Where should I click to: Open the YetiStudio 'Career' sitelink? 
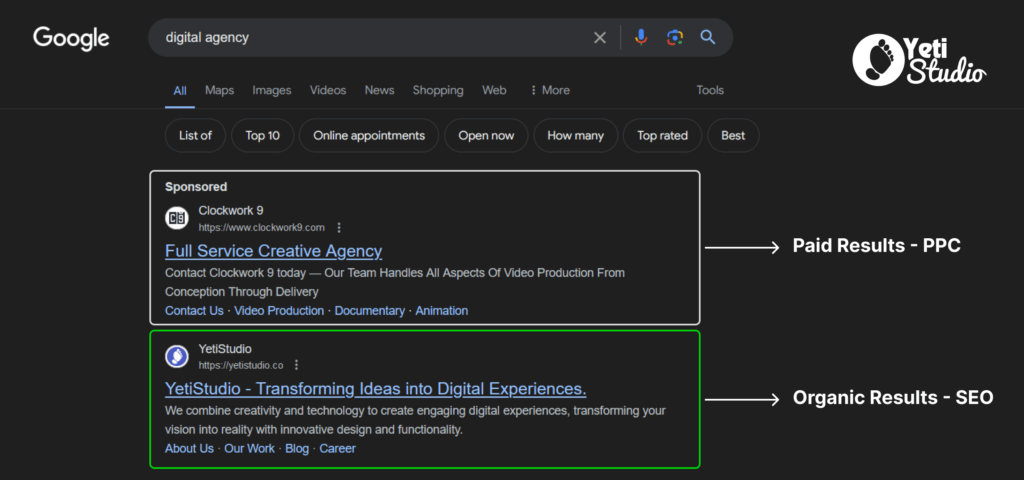click(x=338, y=449)
